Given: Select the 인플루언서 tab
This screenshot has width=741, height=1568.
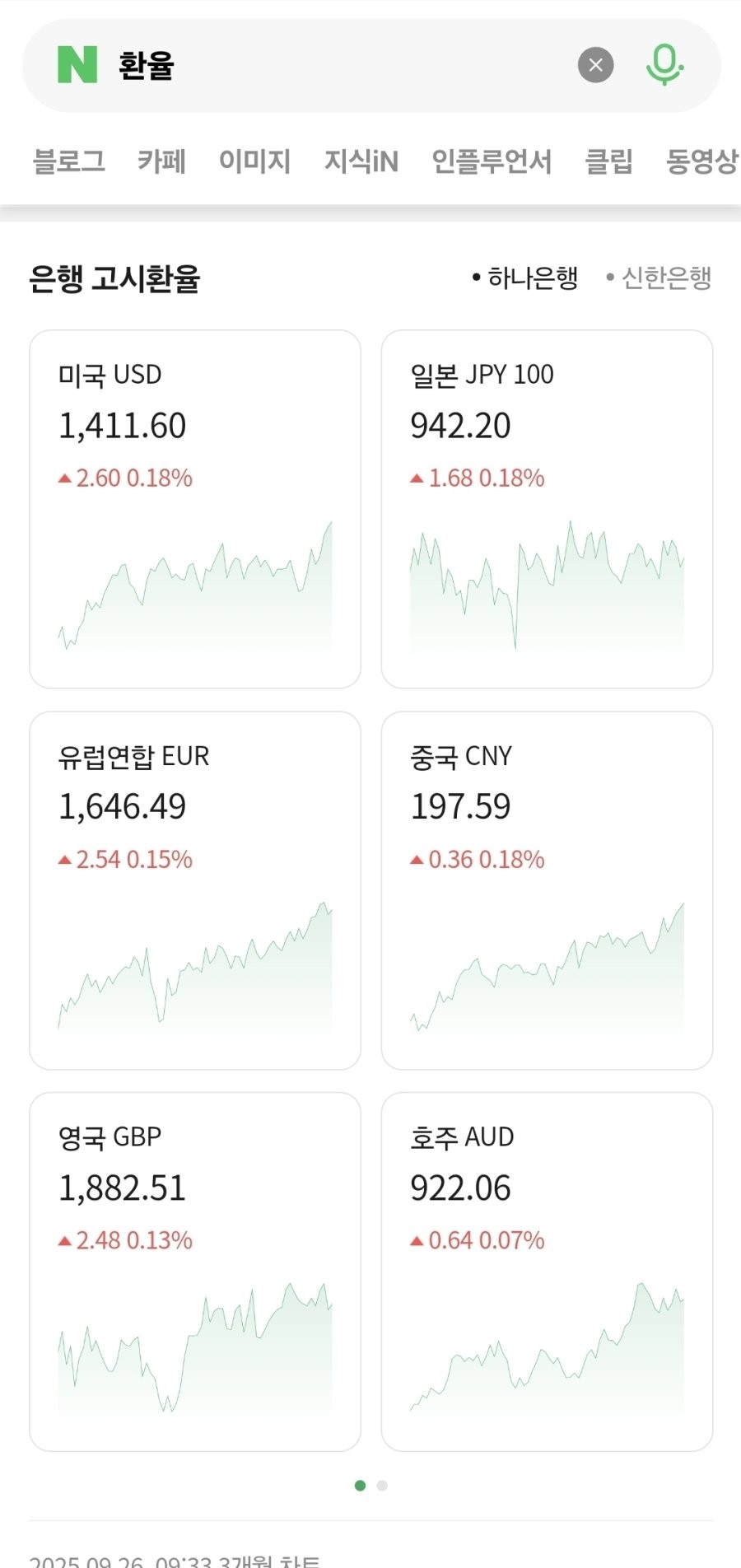Looking at the screenshot, I should [492, 161].
